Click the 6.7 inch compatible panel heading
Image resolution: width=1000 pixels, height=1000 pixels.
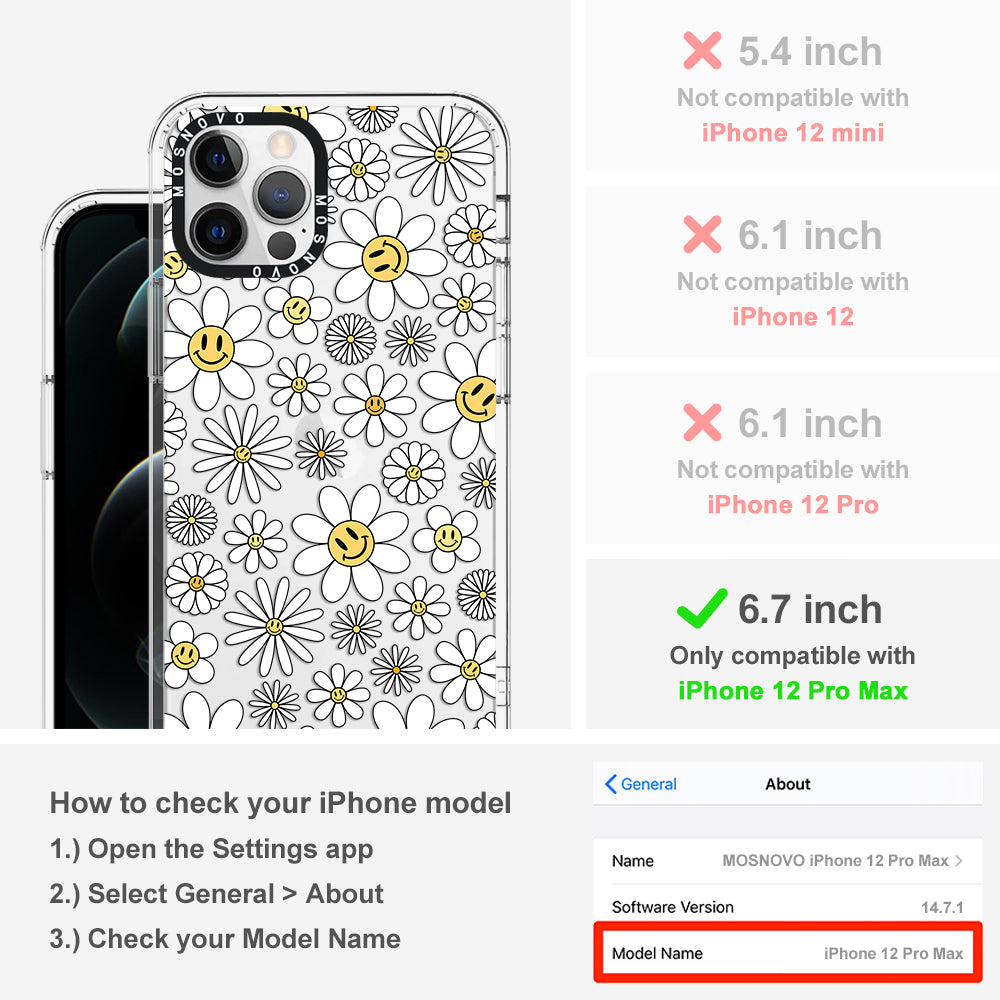point(810,609)
